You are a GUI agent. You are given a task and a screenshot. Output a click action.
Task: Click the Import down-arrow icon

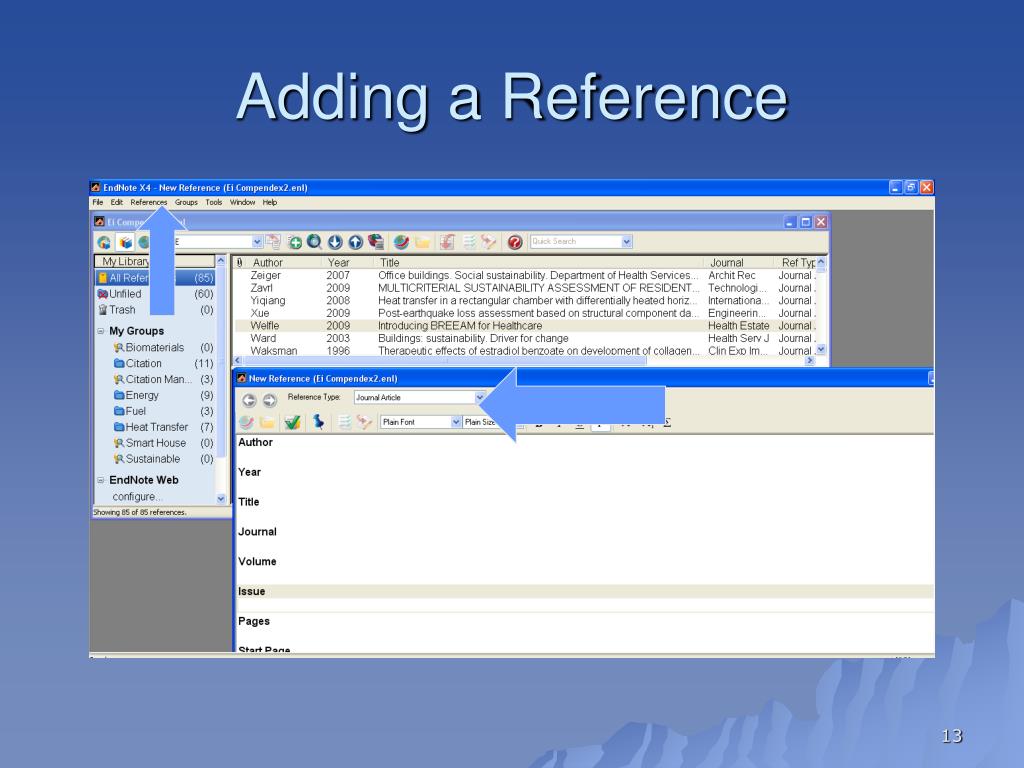click(x=335, y=242)
